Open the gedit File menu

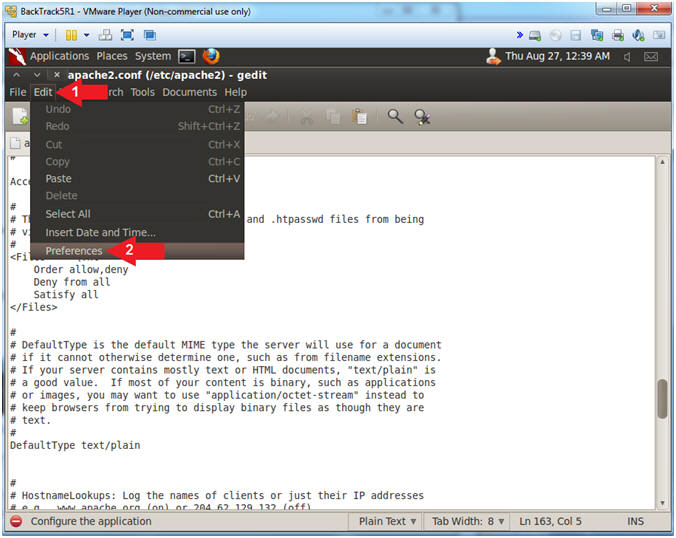click(x=18, y=92)
